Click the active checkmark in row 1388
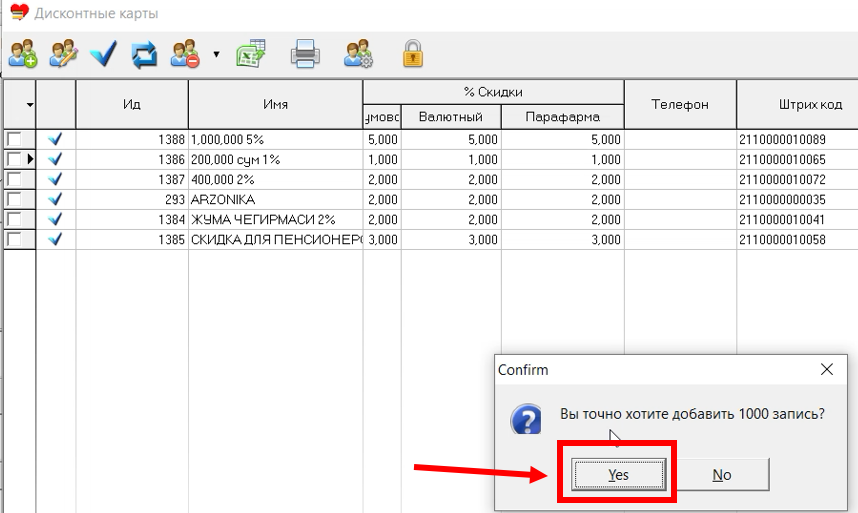Image resolution: width=858 pixels, height=513 pixels. [55, 139]
